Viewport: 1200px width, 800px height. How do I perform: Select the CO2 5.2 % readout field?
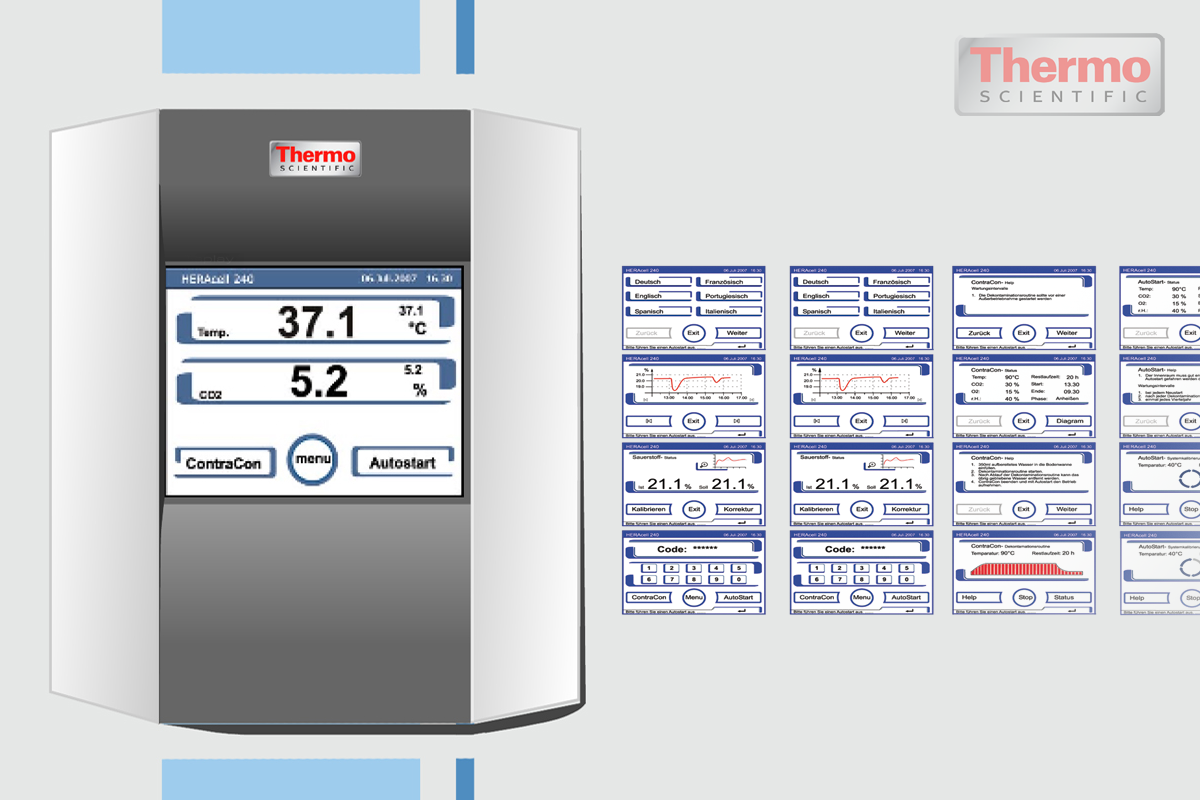pos(316,380)
